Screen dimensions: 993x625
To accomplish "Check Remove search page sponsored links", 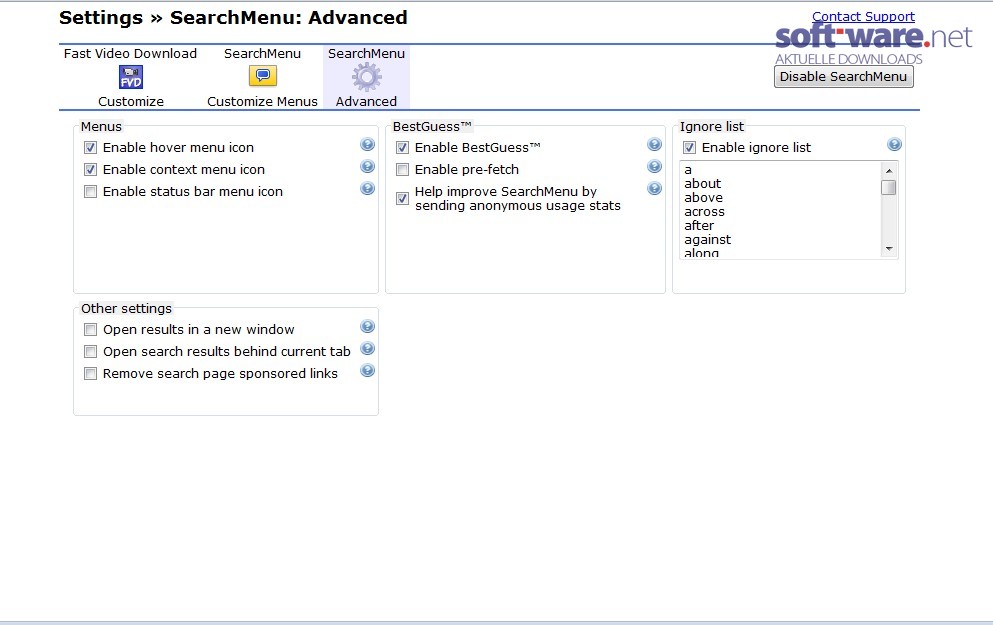I will pyautogui.click(x=91, y=374).
